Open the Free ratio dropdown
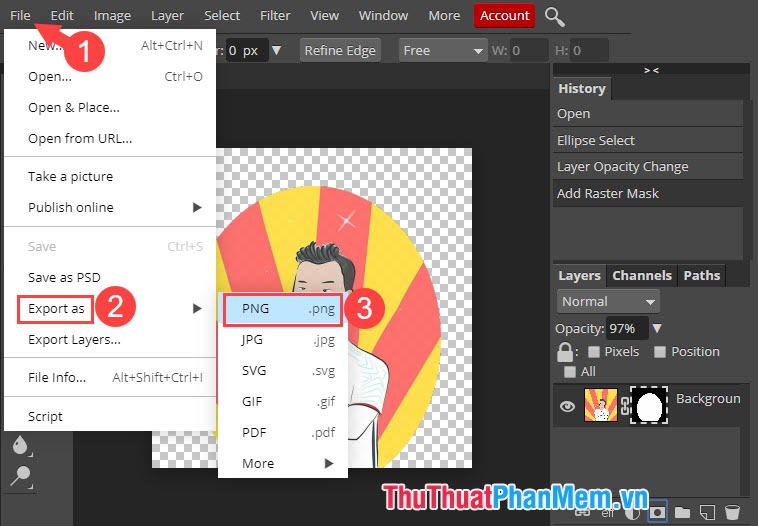The width and height of the screenshot is (758, 526). point(442,50)
